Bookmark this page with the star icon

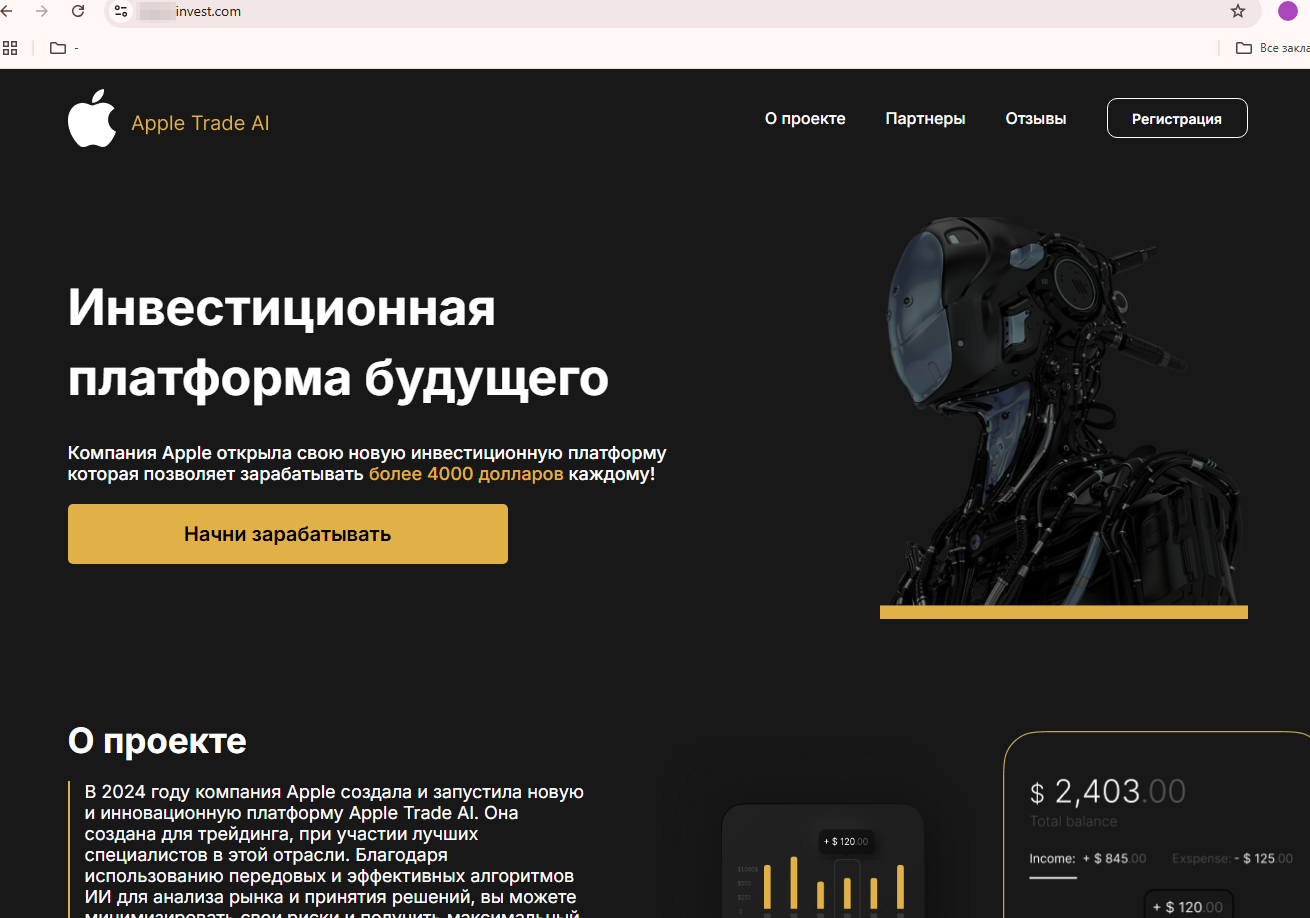[x=1238, y=12]
